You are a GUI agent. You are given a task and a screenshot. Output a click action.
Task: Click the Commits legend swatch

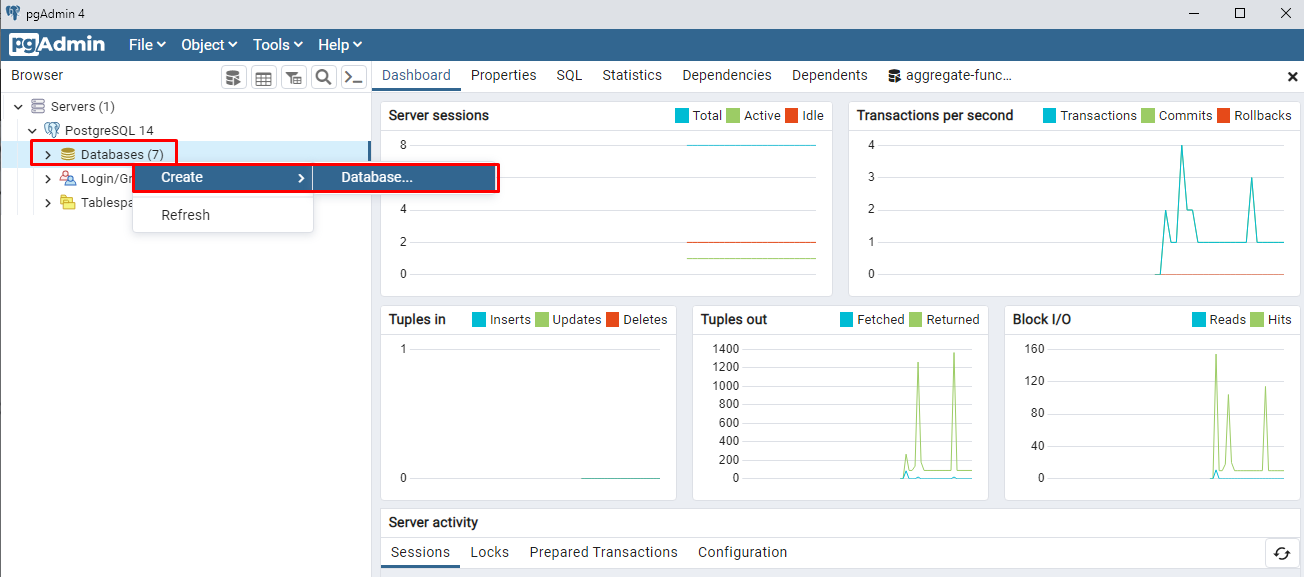point(1148,116)
